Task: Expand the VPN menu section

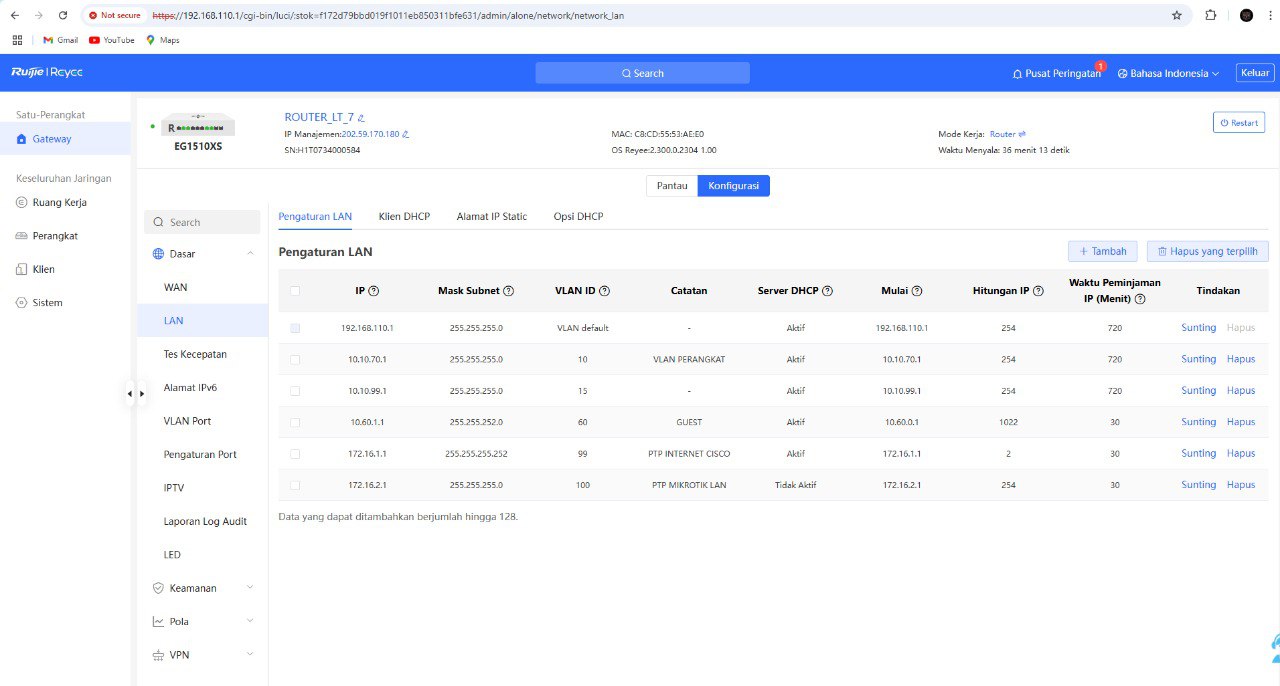Action: click(x=203, y=655)
